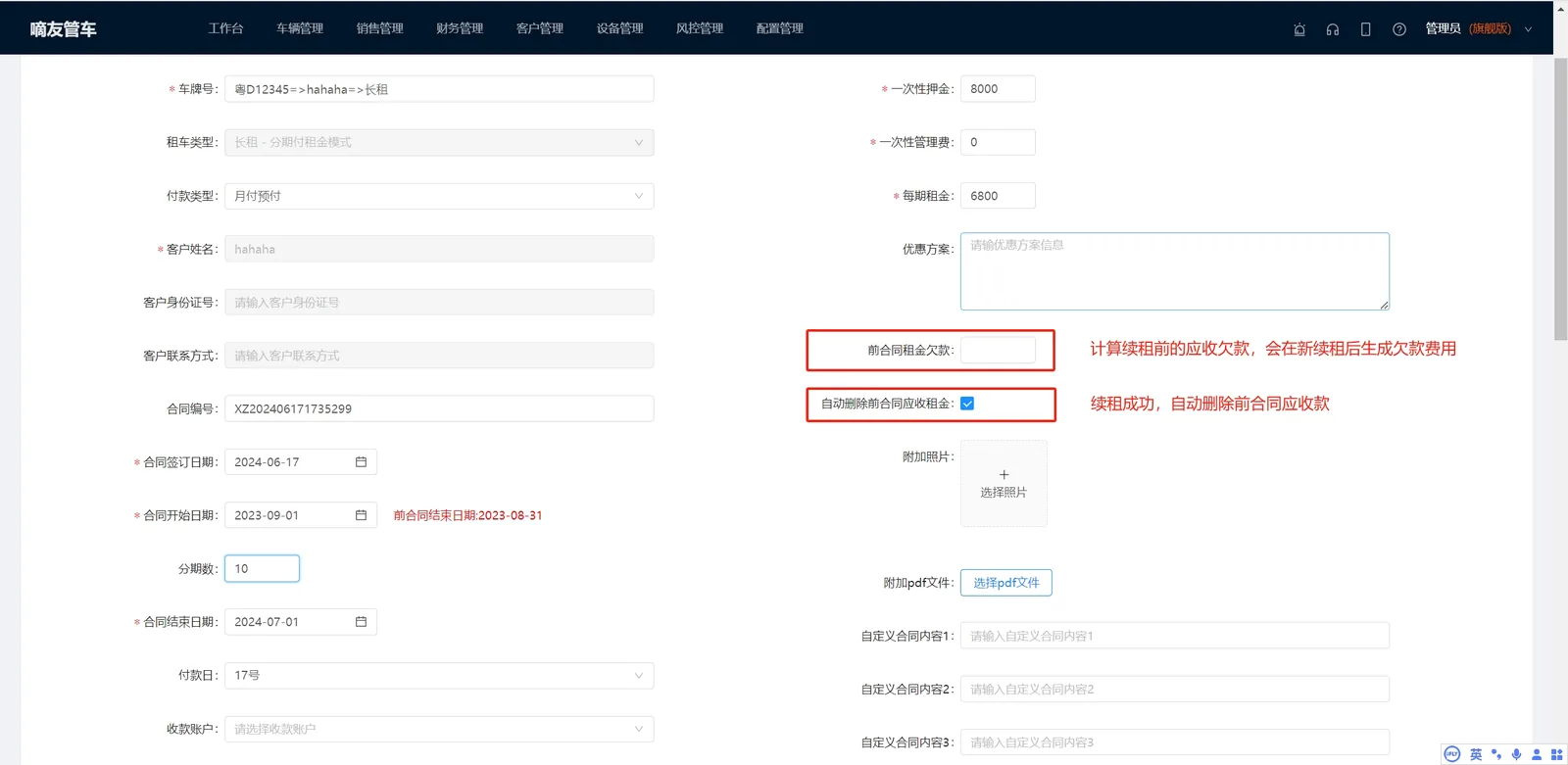Click the 优惠方案 text area
1568x765 pixels.
(x=1175, y=271)
